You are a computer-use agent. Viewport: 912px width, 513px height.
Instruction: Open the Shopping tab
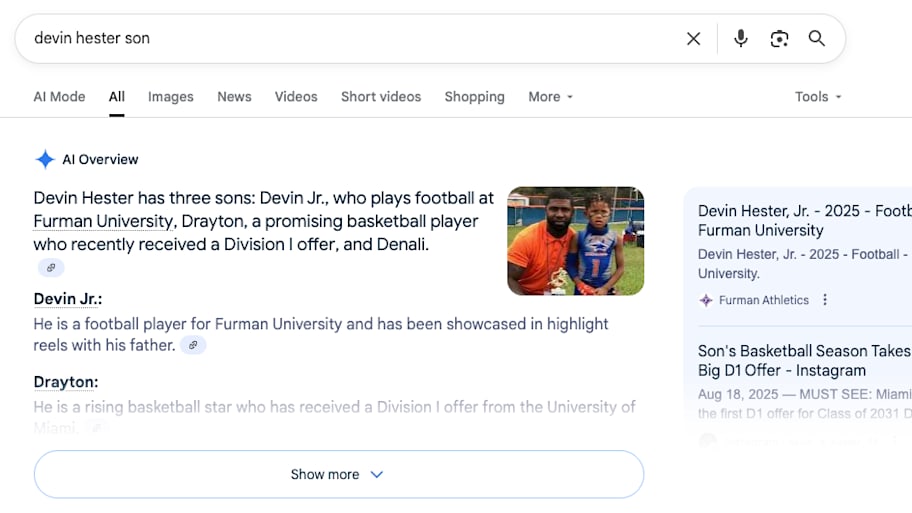475,97
